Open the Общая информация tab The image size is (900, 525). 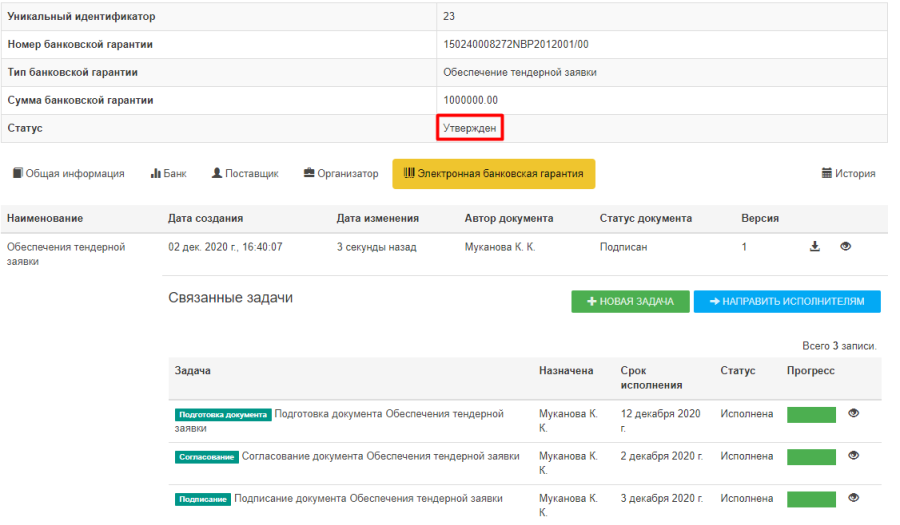click(68, 174)
